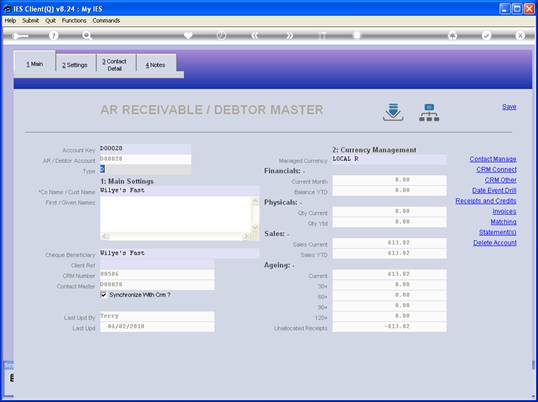
Task: Open the question mark help icon
Action: click(53, 35)
